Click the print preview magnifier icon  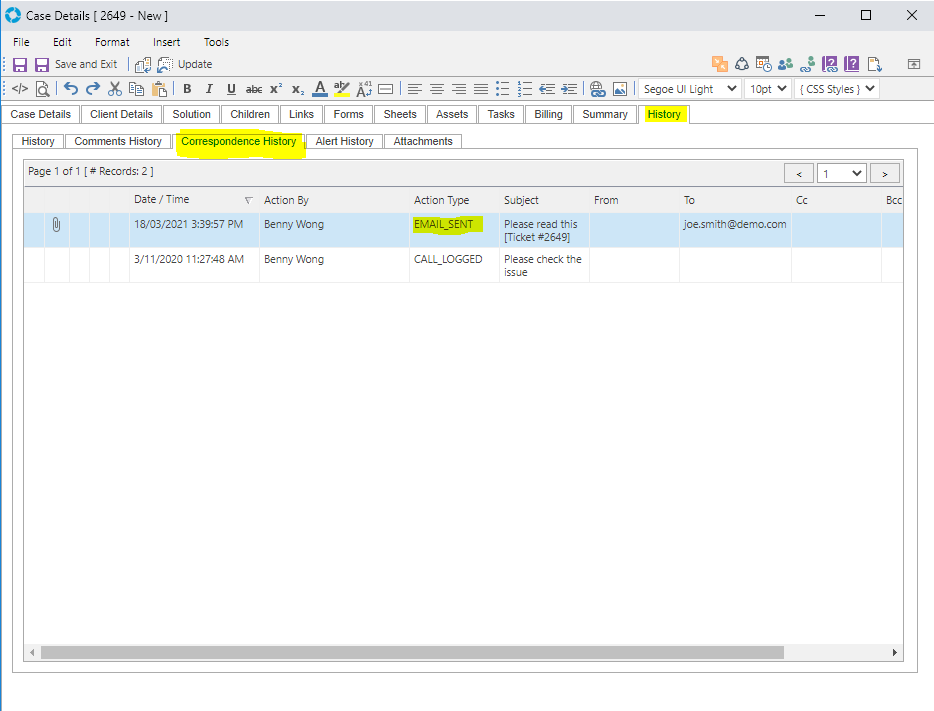click(42, 89)
